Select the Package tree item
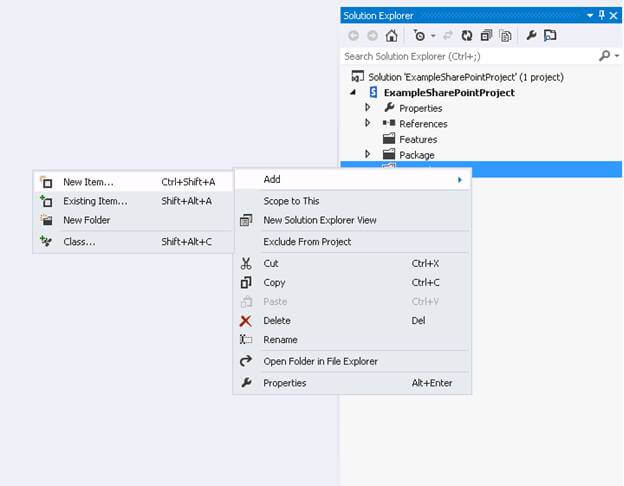The image size is (624, 486). (417, 155)
